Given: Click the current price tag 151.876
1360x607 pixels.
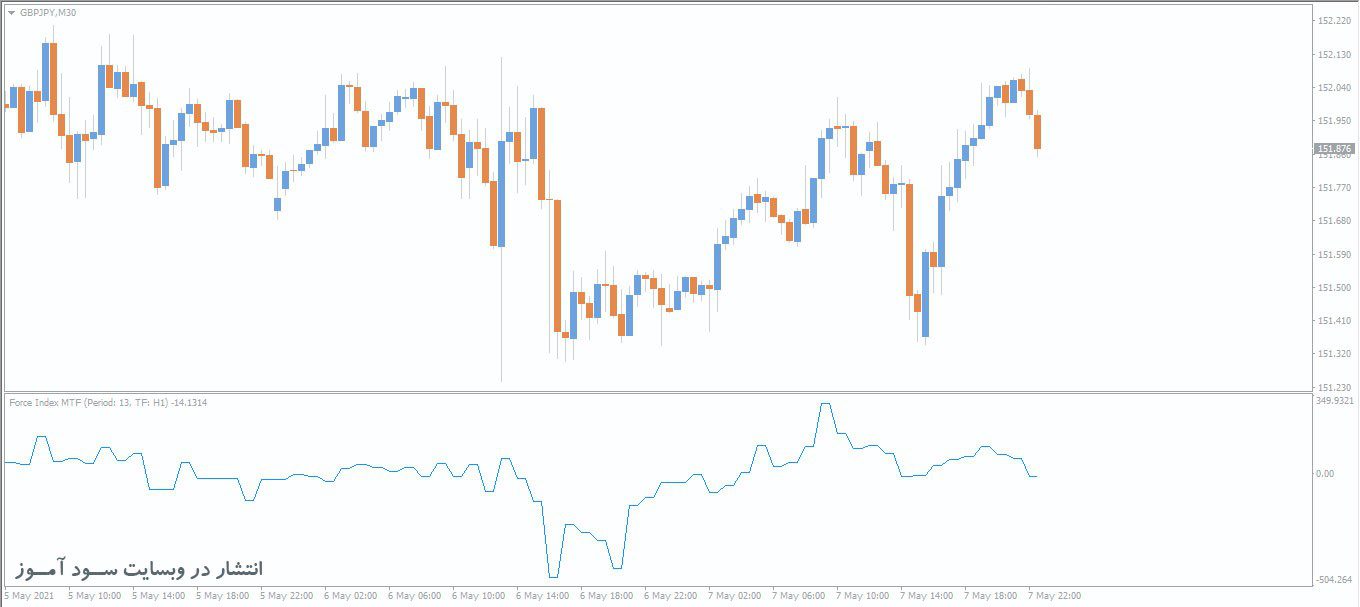Looking at the screenshot, I should tap(1334, 149).
